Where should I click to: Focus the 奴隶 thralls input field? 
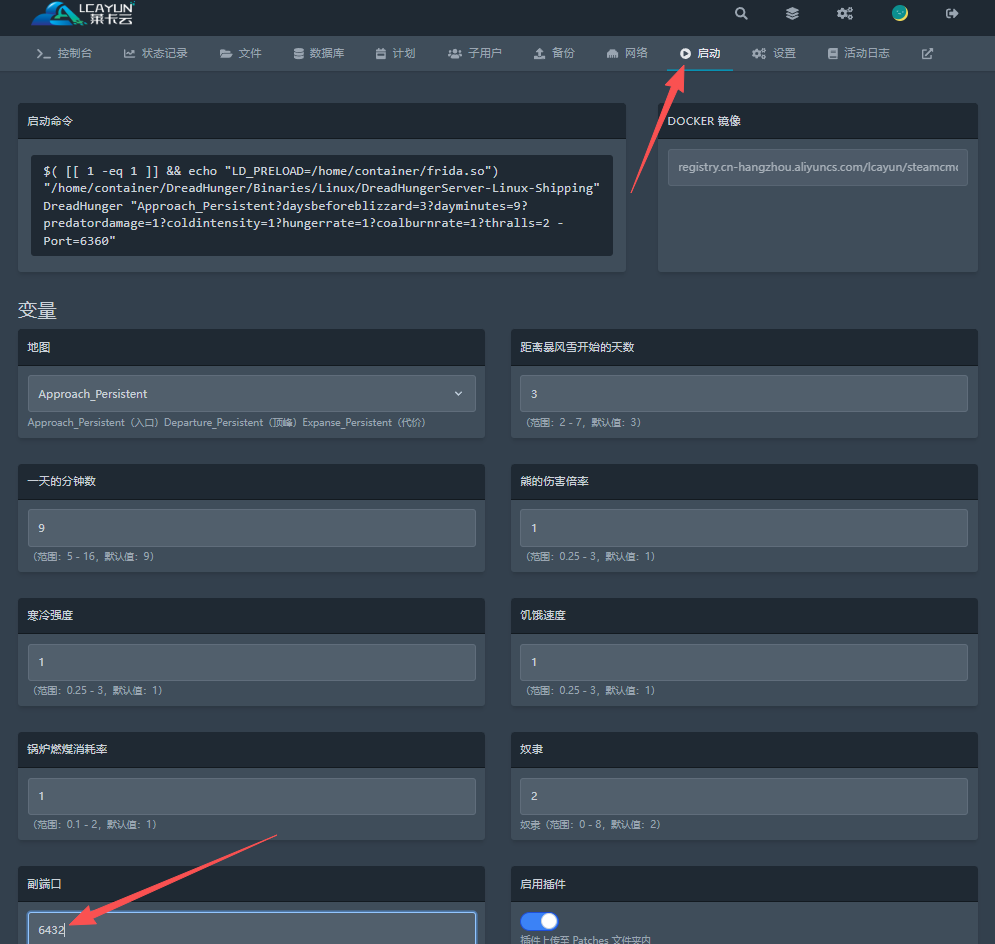(x=743, y=796)
